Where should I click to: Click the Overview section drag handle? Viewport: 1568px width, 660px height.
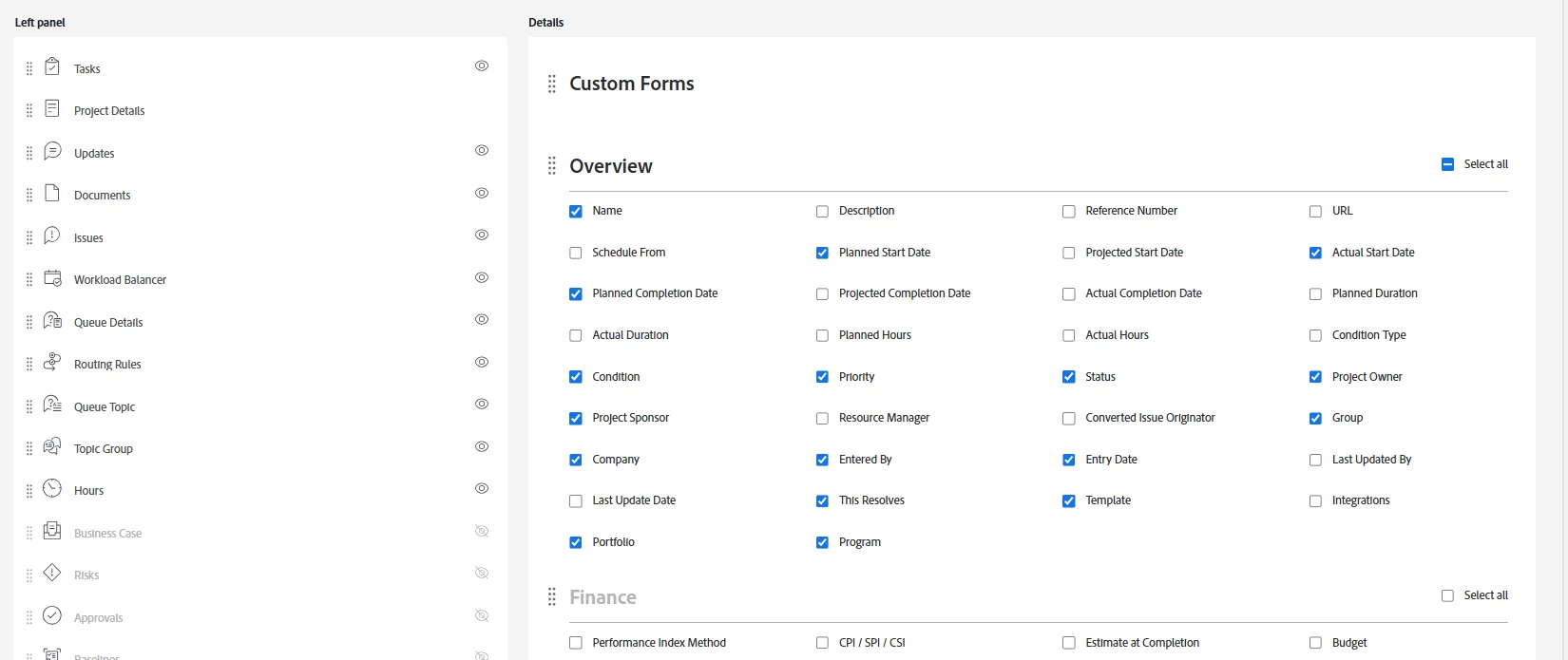tap(551, 166)
